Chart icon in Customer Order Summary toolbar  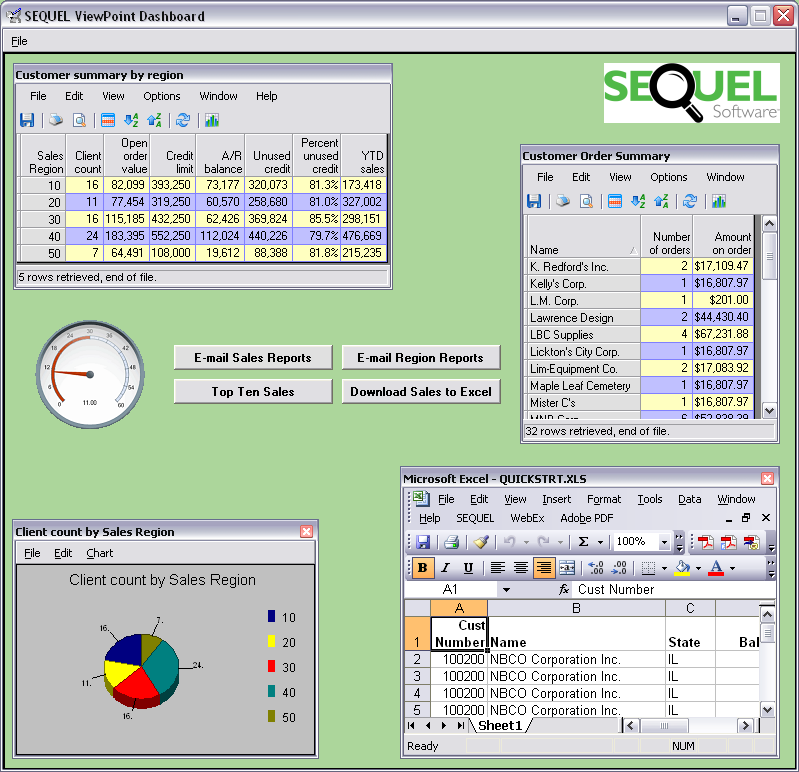point(718,201)
